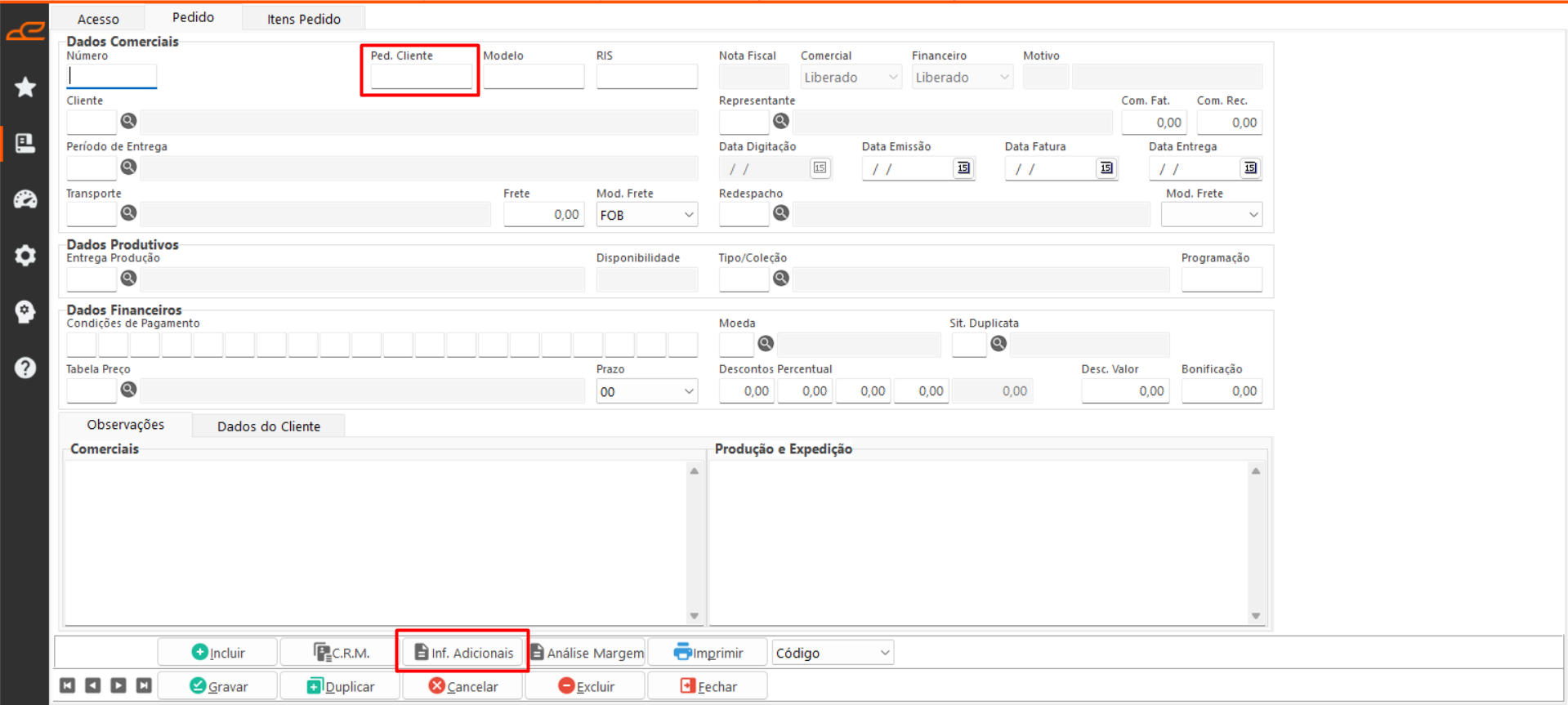
Task: Click the Representante lookup magnifier icon
Action: tap(781, 122)
